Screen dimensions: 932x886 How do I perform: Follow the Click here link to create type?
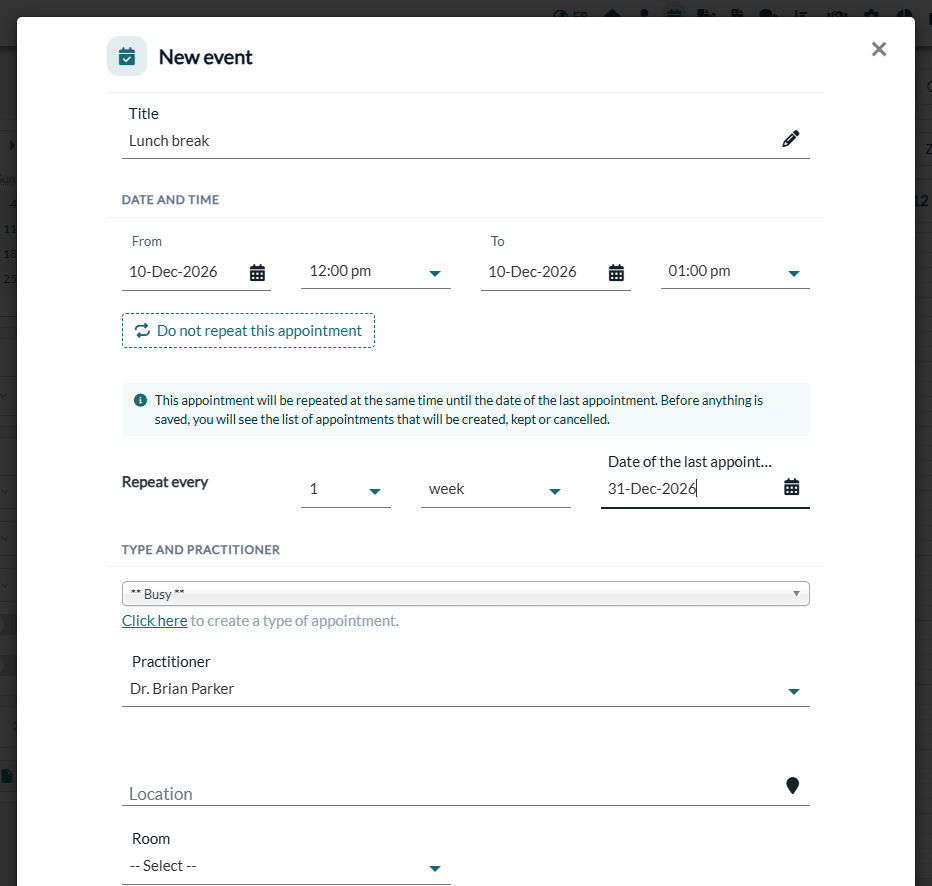pos(155,621)
